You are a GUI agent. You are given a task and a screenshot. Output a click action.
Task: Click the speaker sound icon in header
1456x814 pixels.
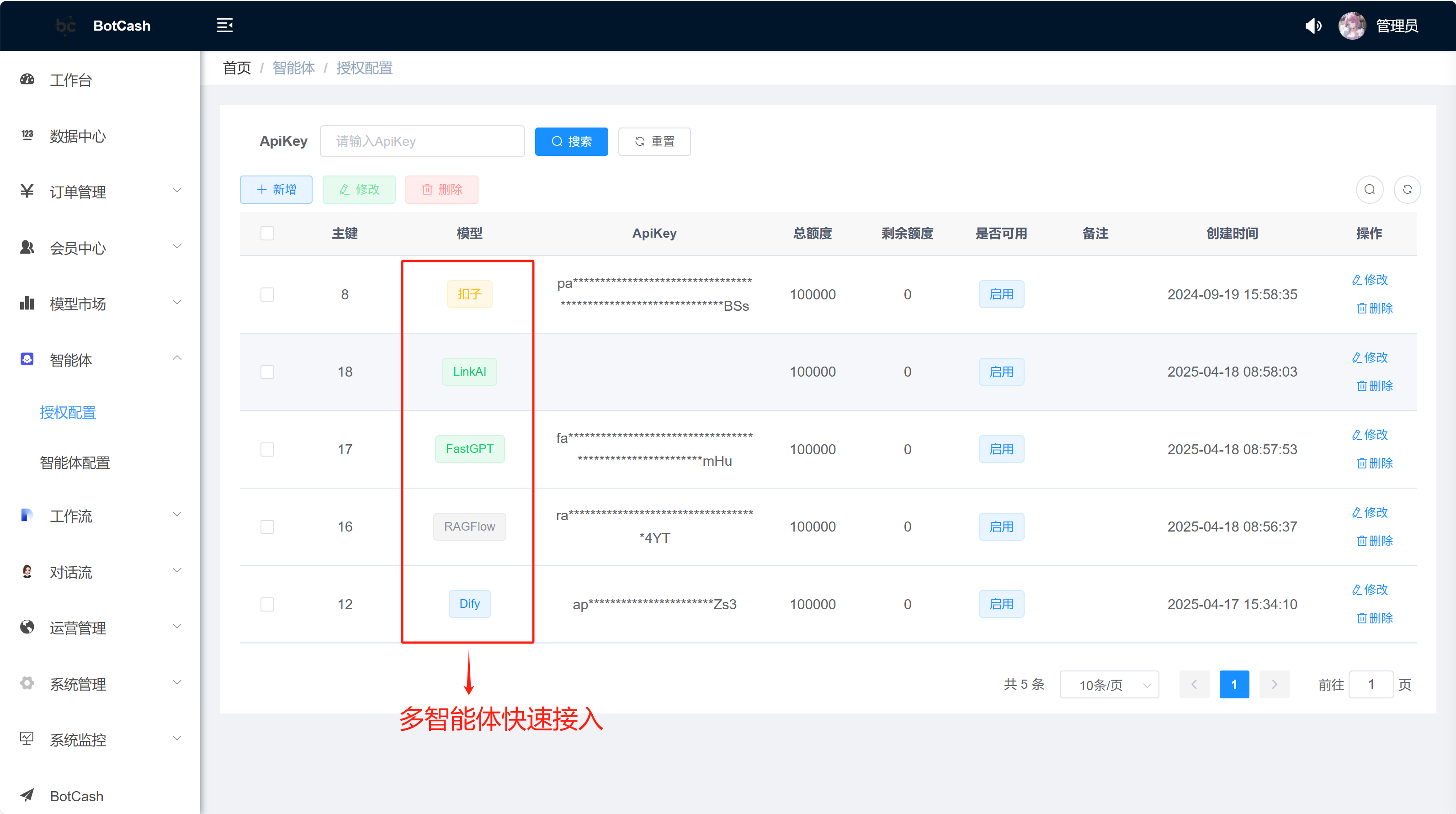(x=1313, y=26)
